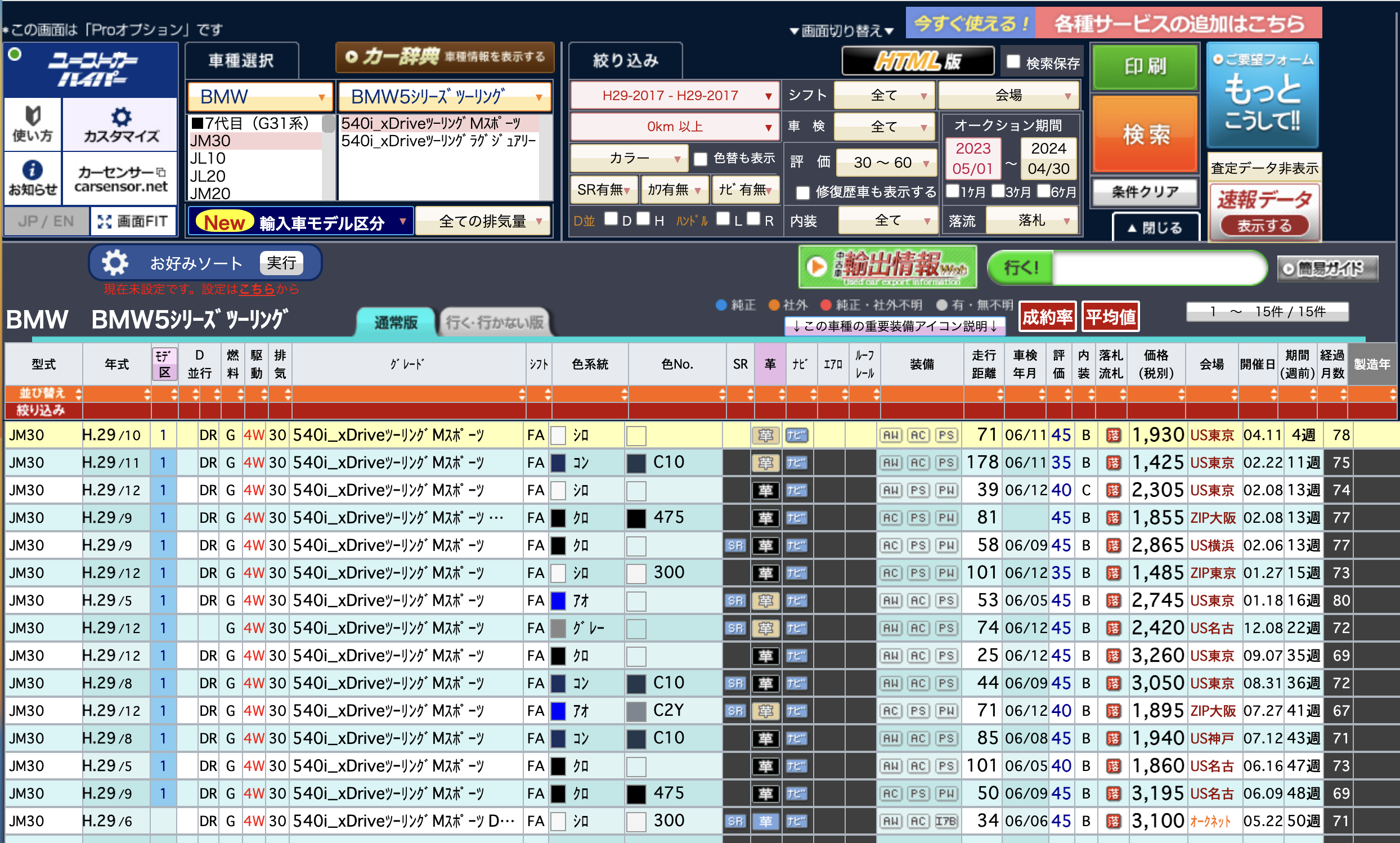Viewport: 1400px width, 843px height.
Task: Expand the 全ての排気量 dropdown
Action: pyautogui.click(x=483, y=221)
